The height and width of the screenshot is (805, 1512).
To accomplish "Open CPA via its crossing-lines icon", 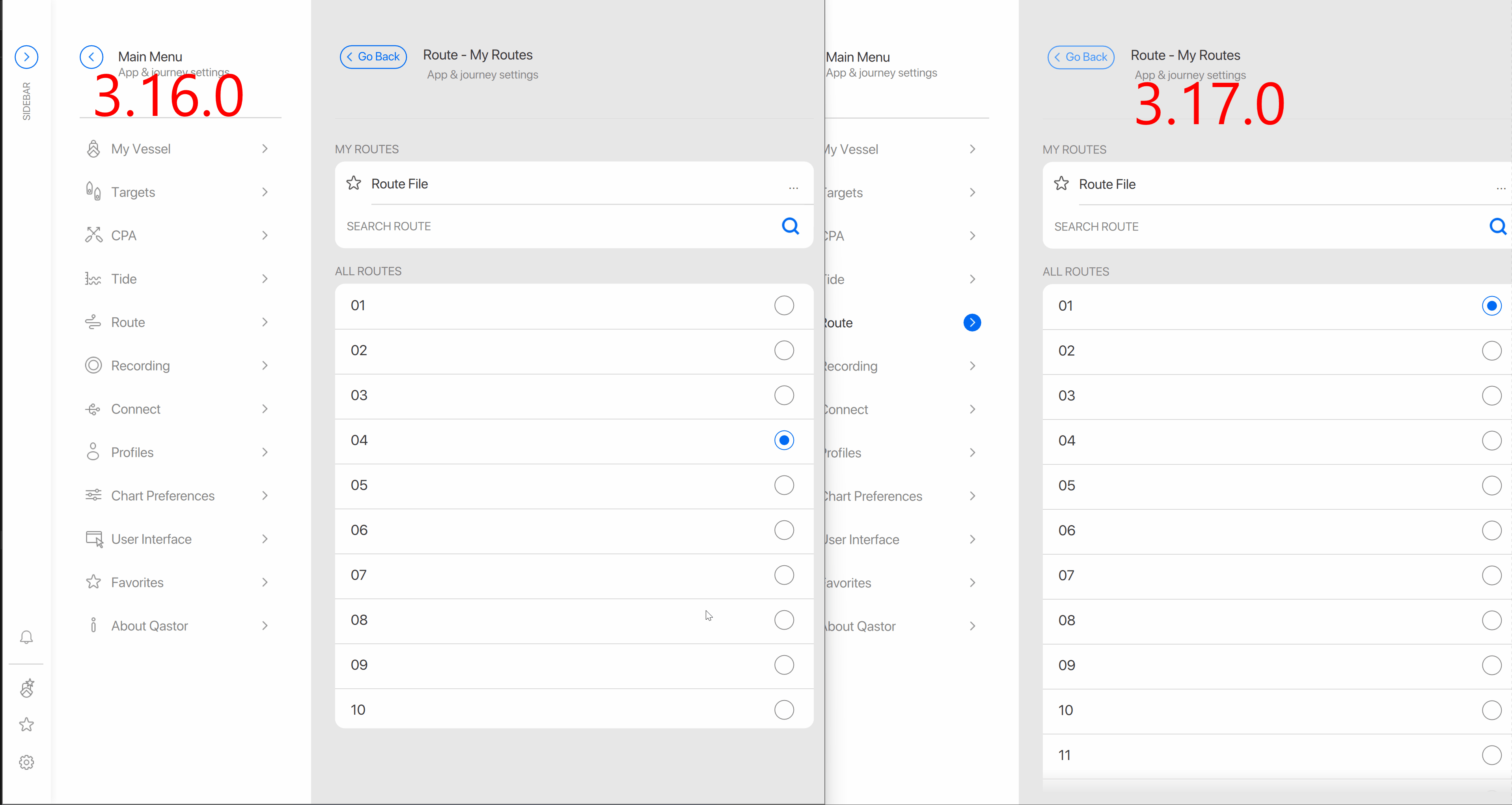I will coord(93,235).
